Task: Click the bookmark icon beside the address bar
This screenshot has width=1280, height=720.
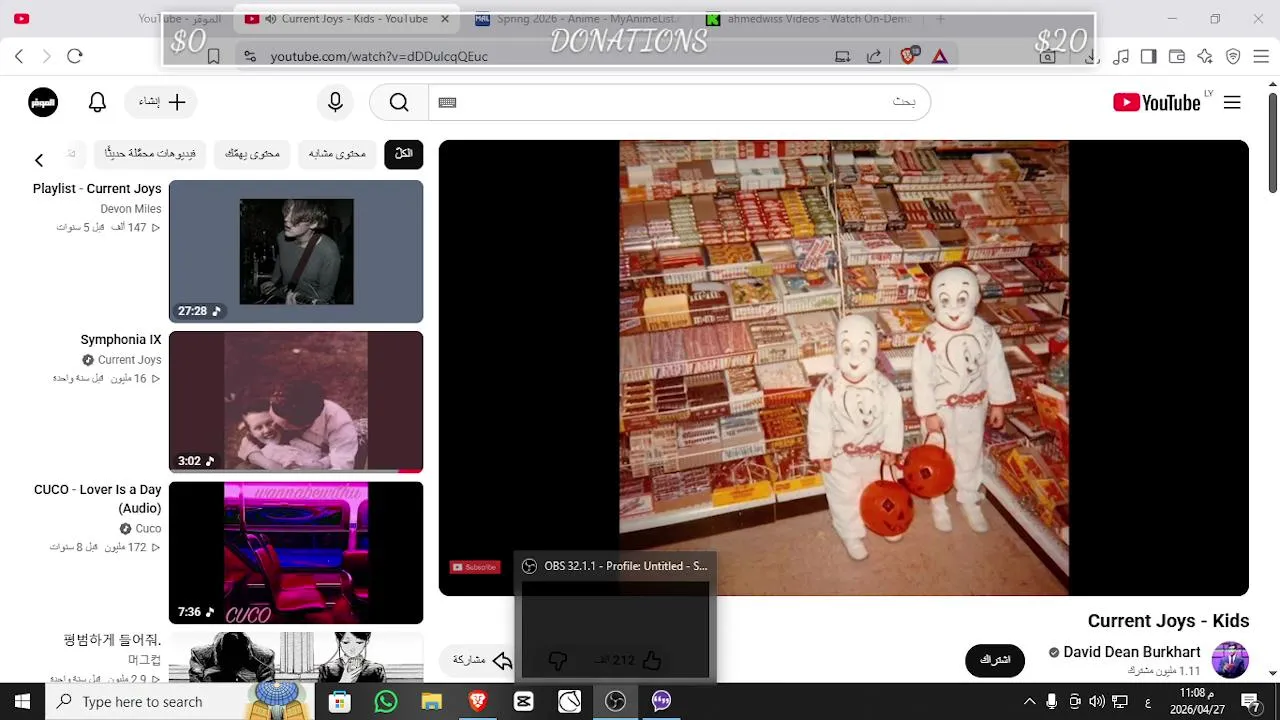Action: tap(213, 57)
